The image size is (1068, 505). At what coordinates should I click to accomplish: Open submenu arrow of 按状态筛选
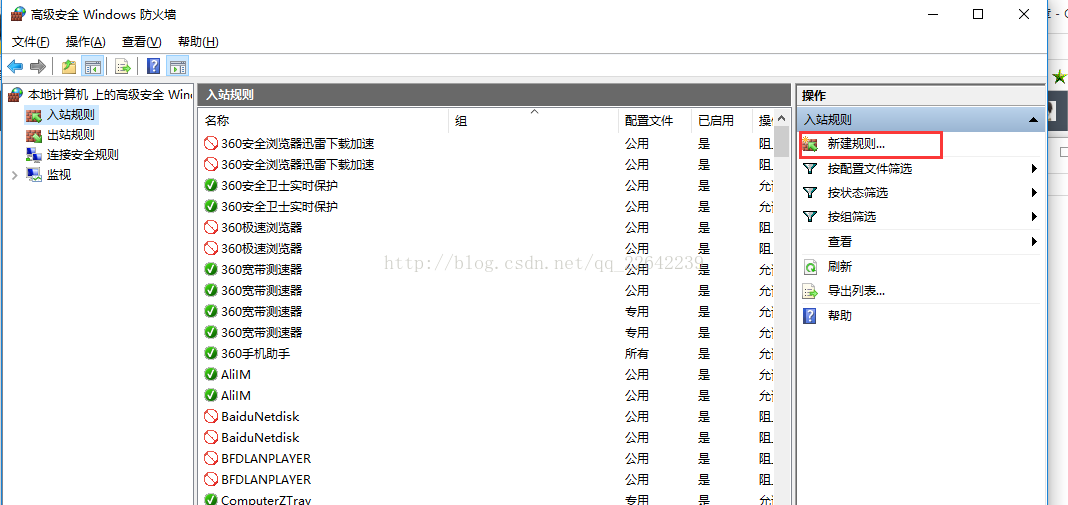click(1034, 193)
